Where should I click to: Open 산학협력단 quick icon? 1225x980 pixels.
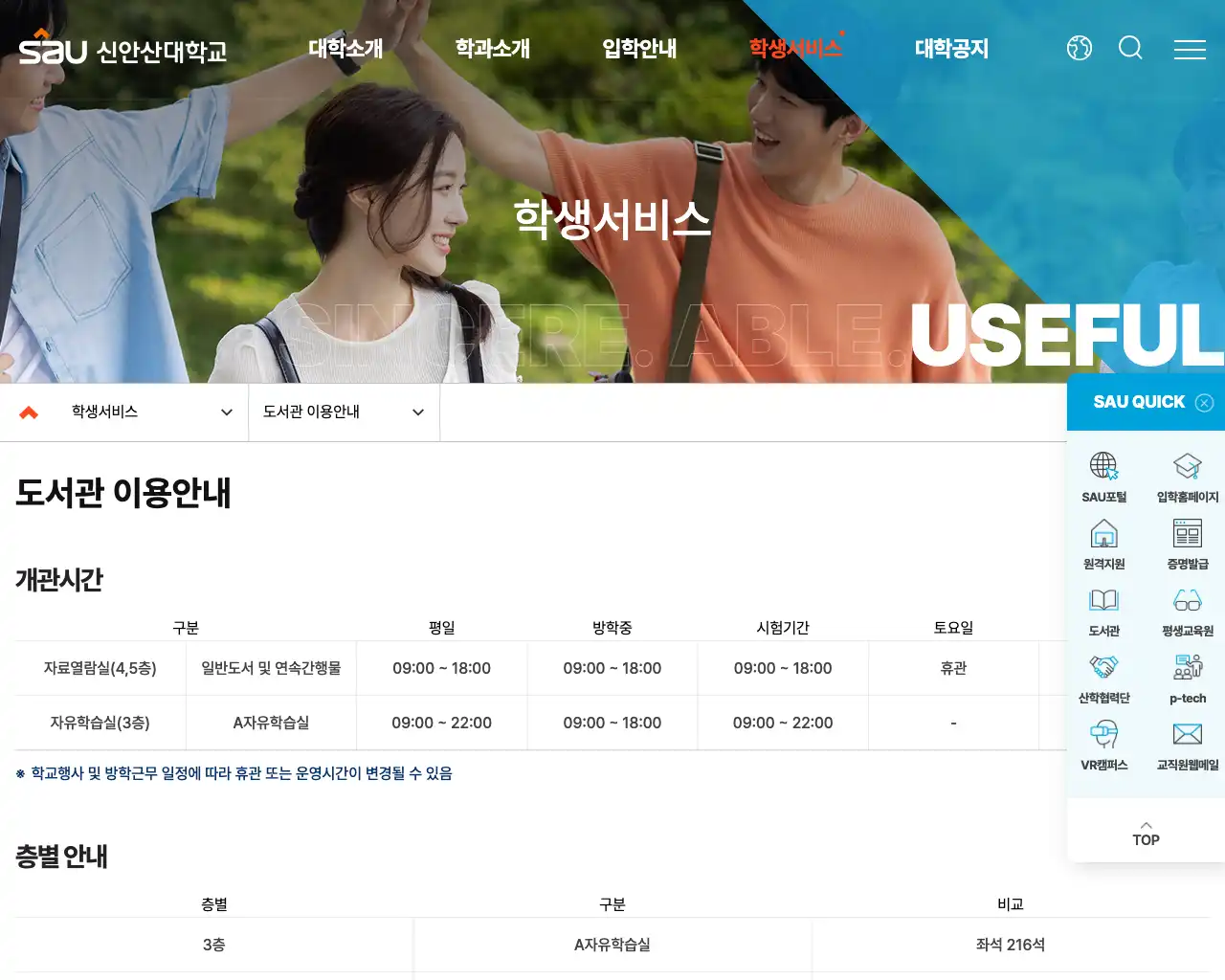1104,679
